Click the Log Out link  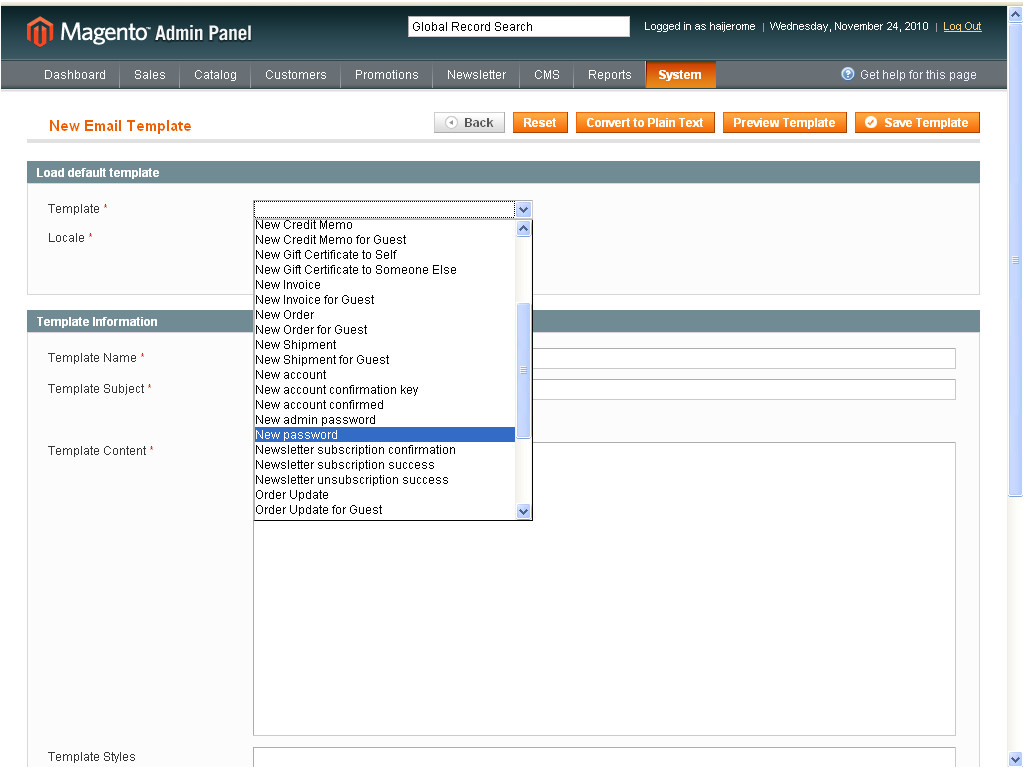pos(962,26)
